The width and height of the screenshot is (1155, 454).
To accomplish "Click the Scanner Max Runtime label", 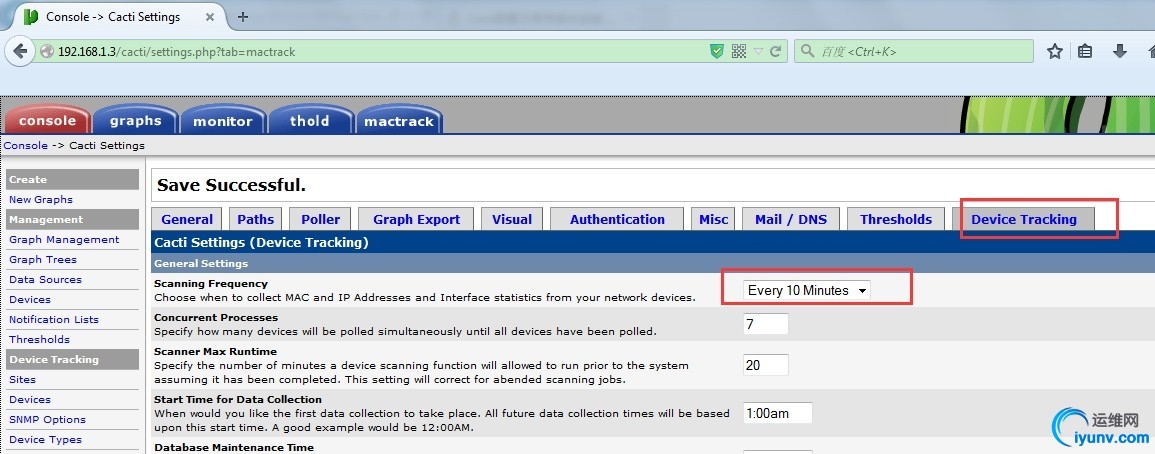I will tap(215, 352).
